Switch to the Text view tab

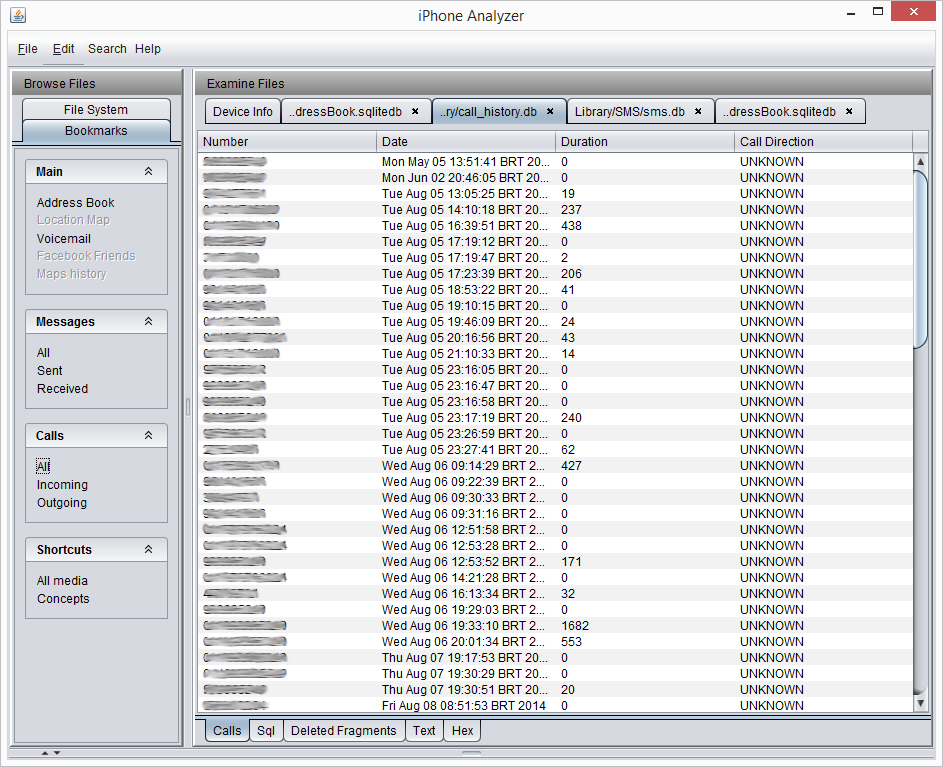[424, 730]
